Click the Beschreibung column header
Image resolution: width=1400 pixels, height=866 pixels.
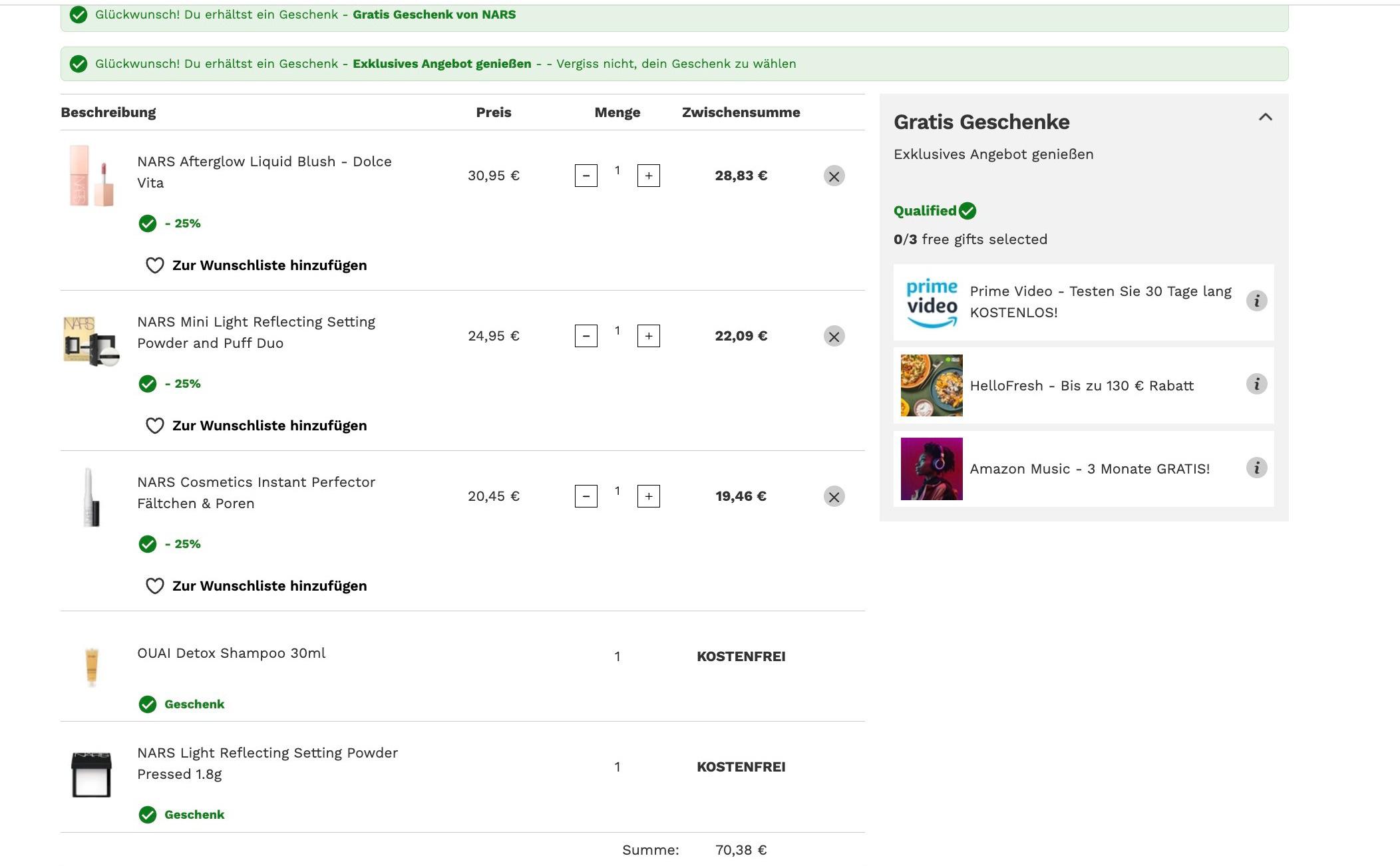pos(108,112)
